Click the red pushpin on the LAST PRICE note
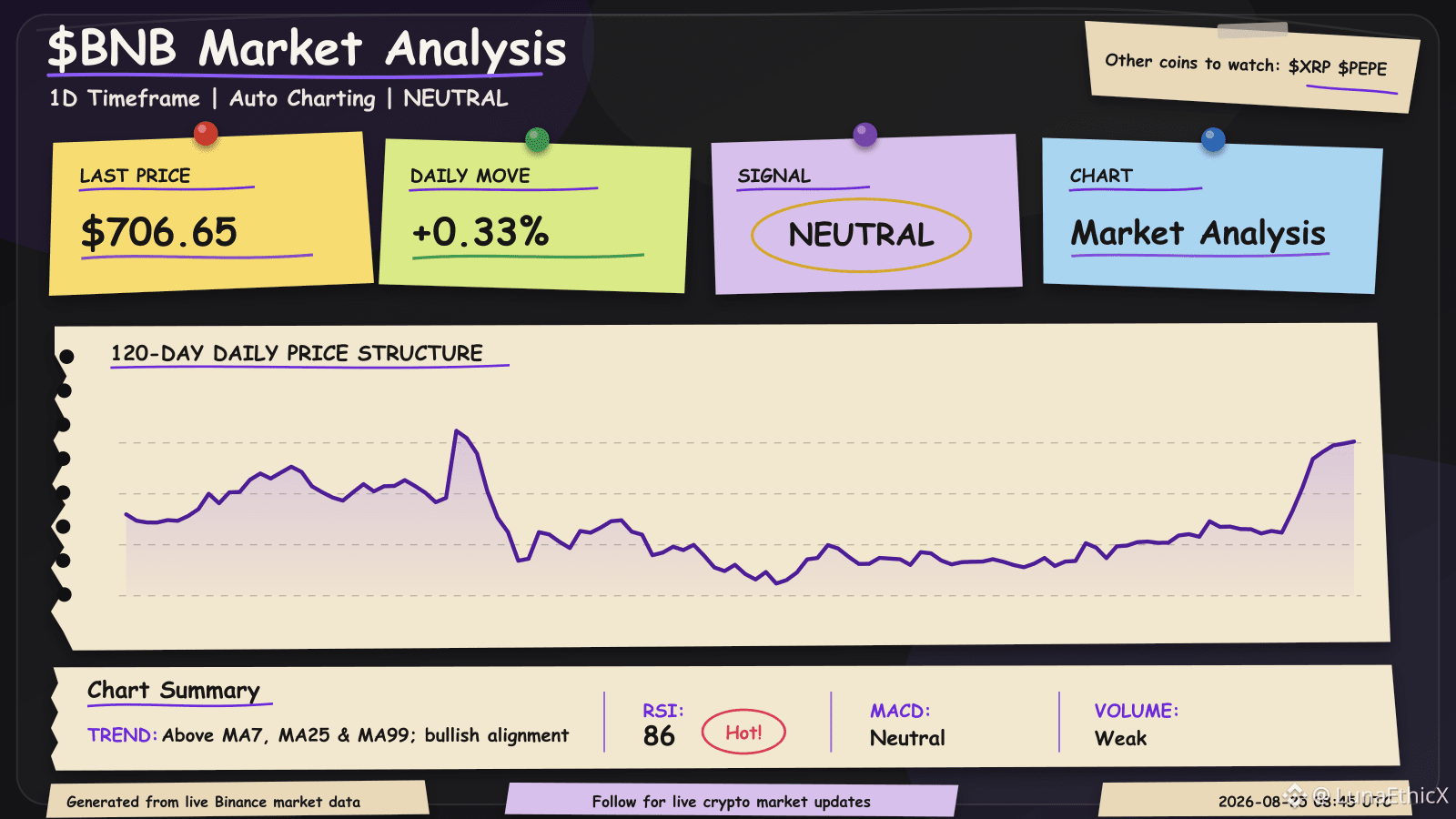This screenshot has height=819, width=1456. (x=207, y=134)
